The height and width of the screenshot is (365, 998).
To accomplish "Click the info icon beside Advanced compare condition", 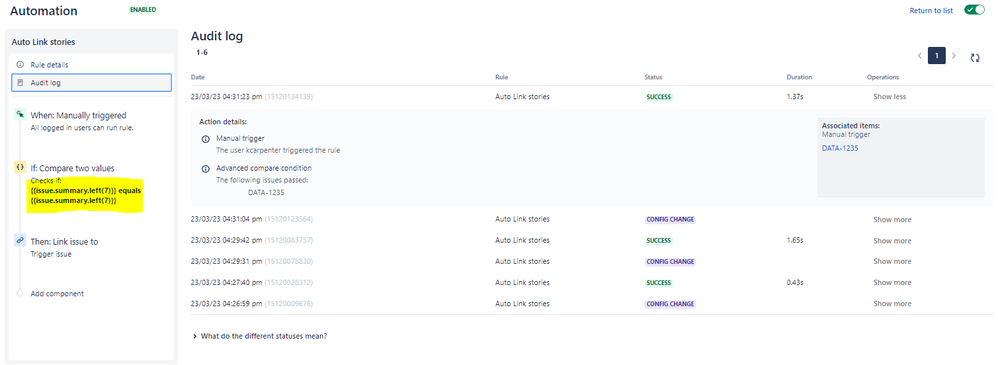I will 206,169.
